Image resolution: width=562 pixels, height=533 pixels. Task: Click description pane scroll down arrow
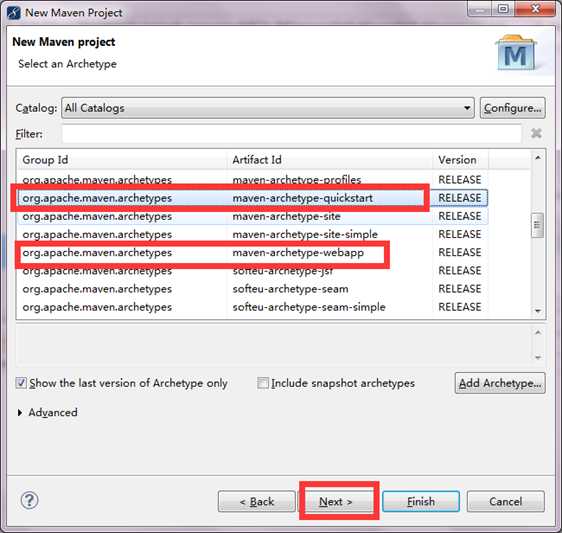click(538, 357)
